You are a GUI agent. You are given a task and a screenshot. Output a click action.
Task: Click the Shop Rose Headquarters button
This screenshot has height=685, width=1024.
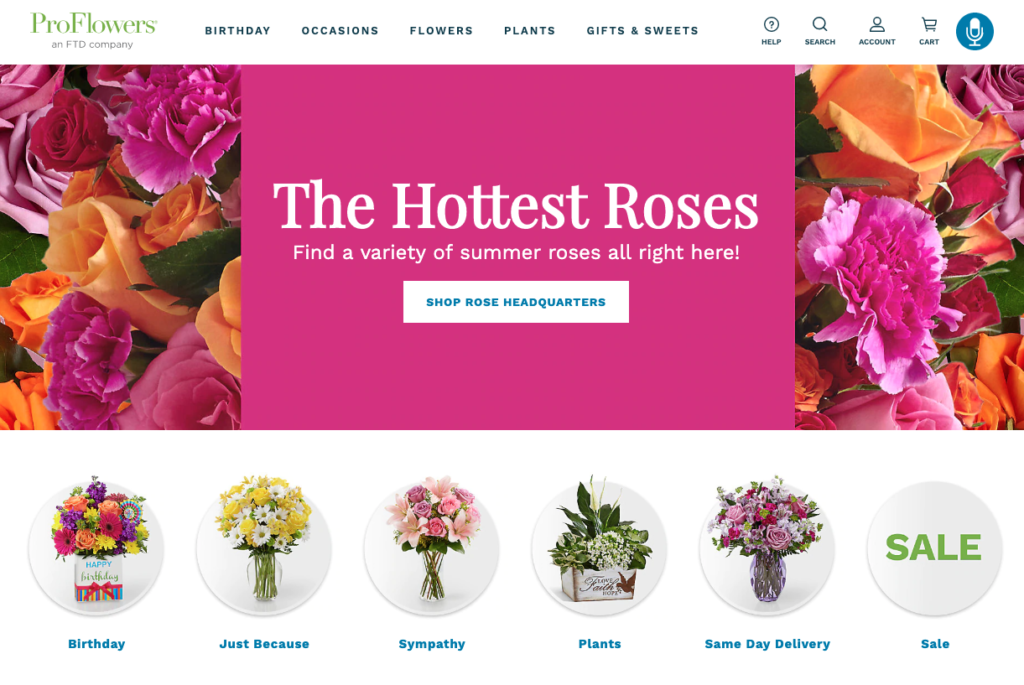pos(516,302)
